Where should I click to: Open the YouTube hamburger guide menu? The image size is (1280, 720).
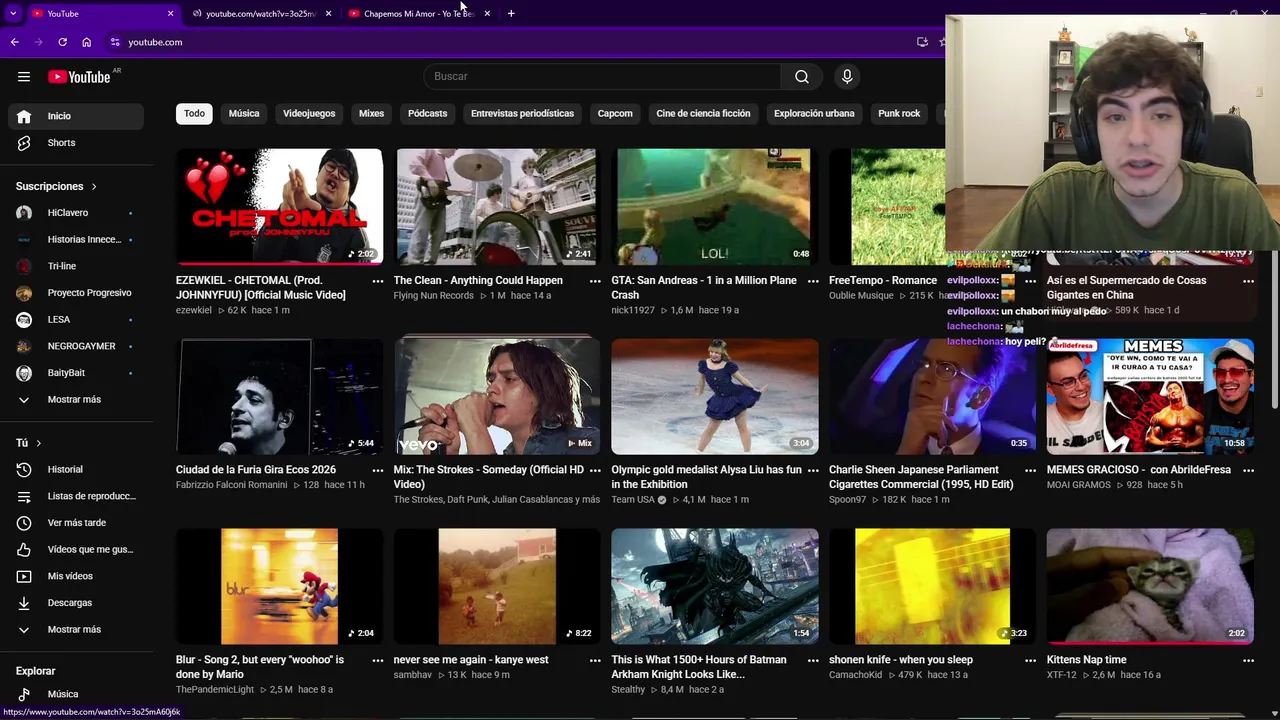pos(24,77)
